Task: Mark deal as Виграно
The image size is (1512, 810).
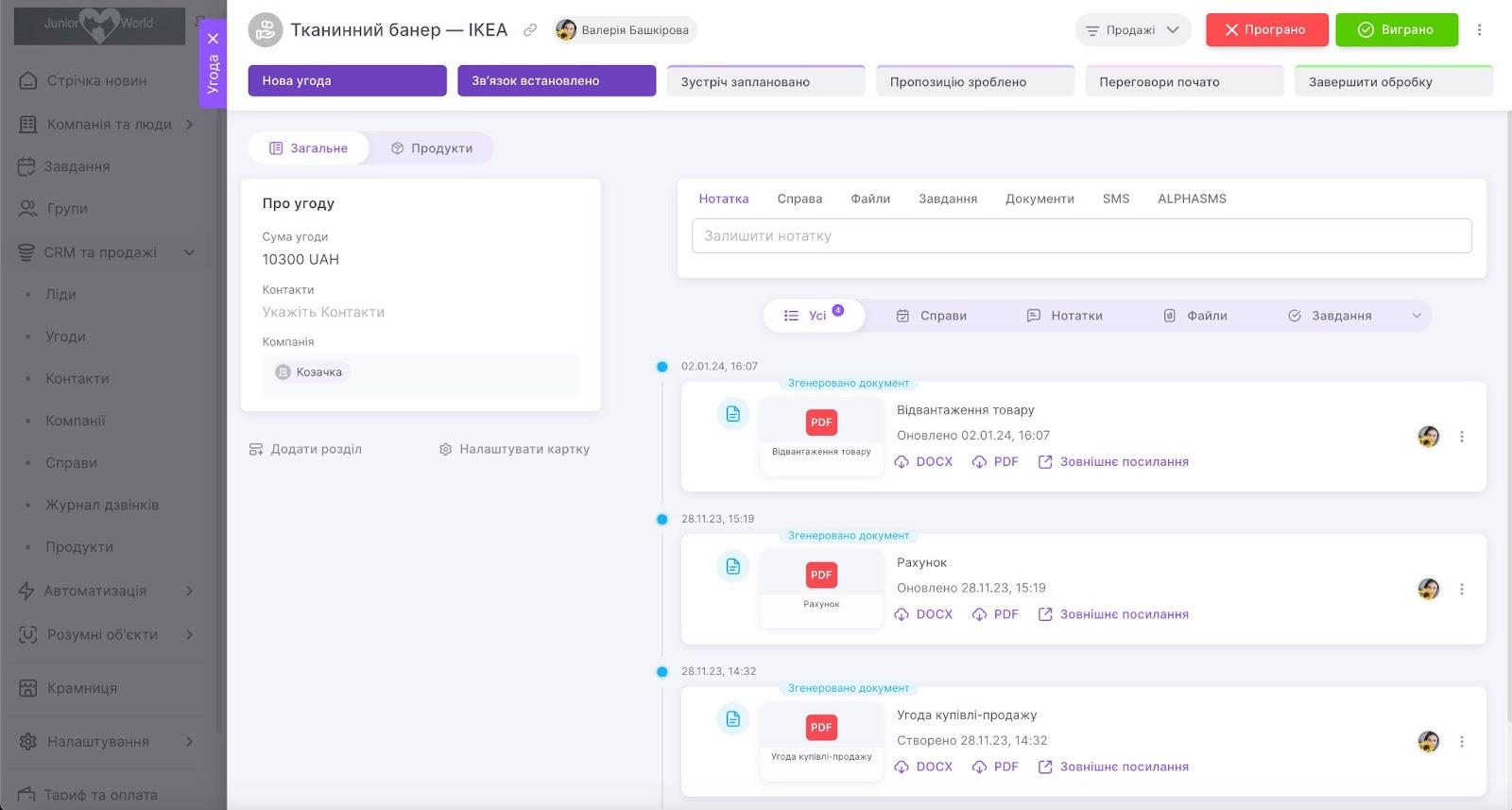Action: pyautogui.click(x=1397, y=30)
